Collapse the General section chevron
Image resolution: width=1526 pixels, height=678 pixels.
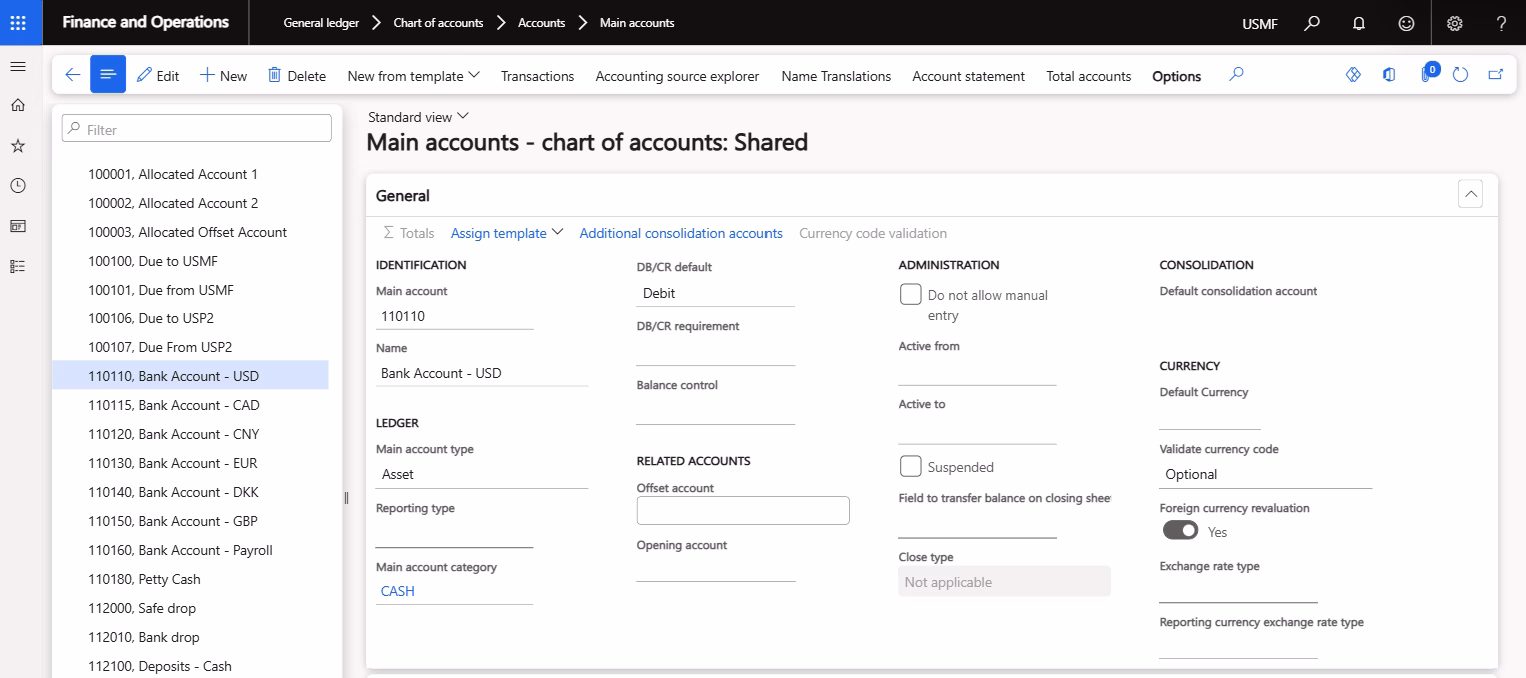coord(1470,194)
